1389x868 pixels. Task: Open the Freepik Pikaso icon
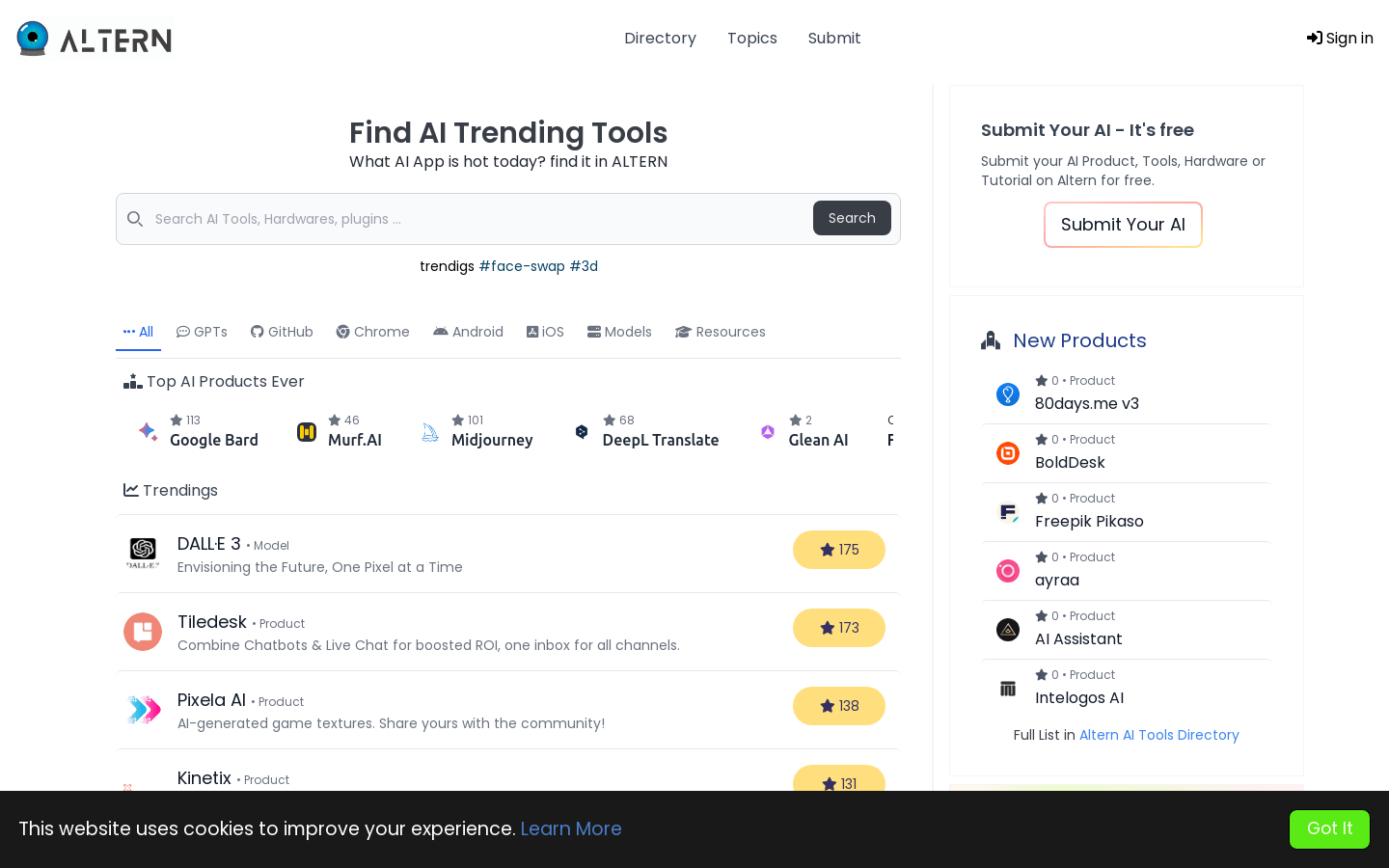(1008, 512)
